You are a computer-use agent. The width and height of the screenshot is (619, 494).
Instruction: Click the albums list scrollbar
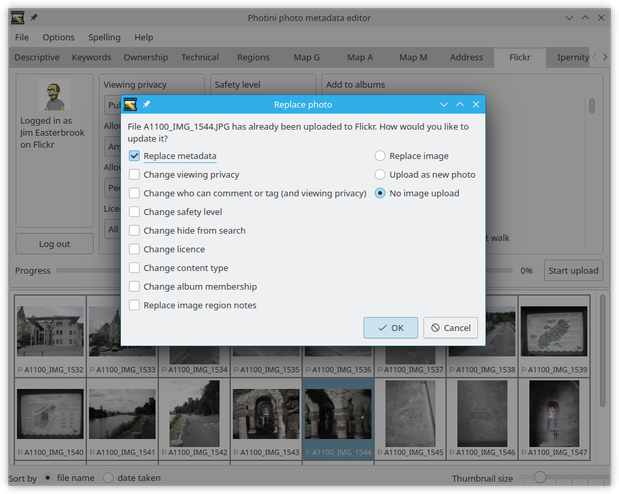pyautogui.click(x=591, y=105)
